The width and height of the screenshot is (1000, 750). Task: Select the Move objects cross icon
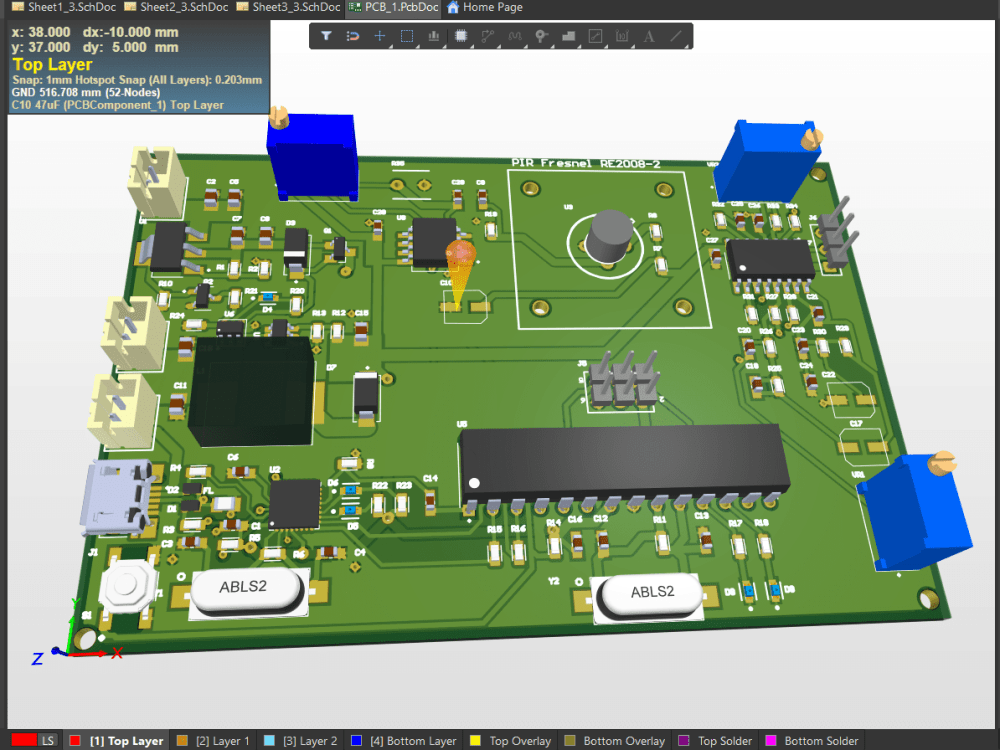click(x=379, y=36)
